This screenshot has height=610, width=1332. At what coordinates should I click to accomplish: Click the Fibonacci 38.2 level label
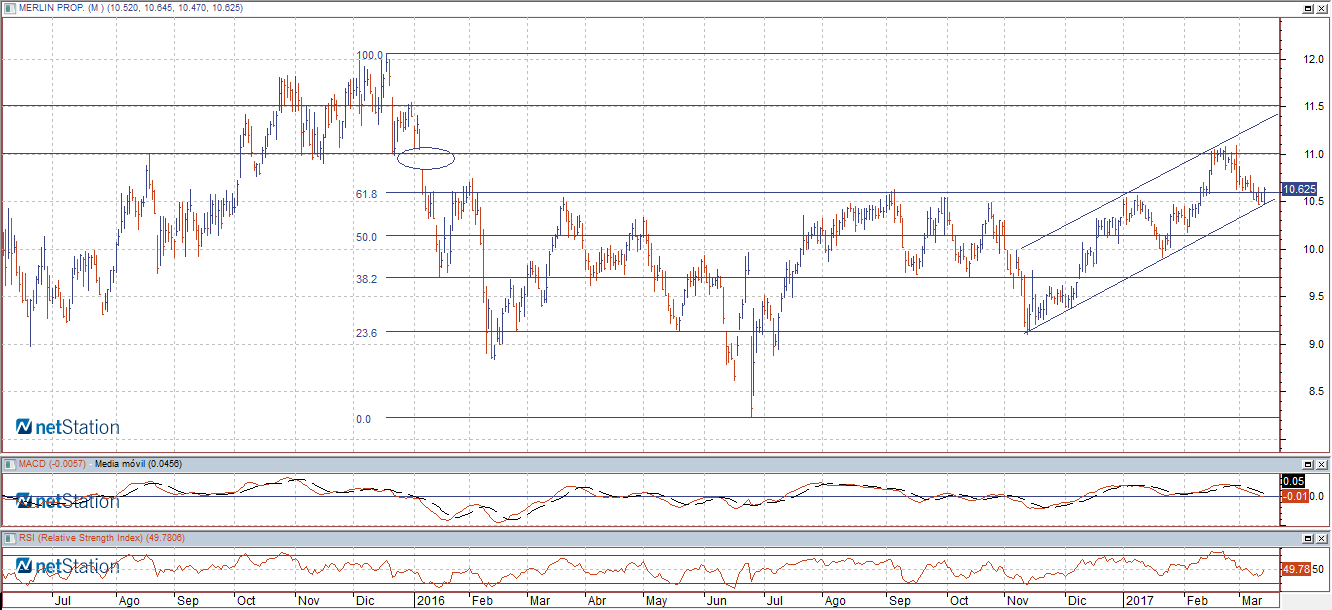coord(365,279)
